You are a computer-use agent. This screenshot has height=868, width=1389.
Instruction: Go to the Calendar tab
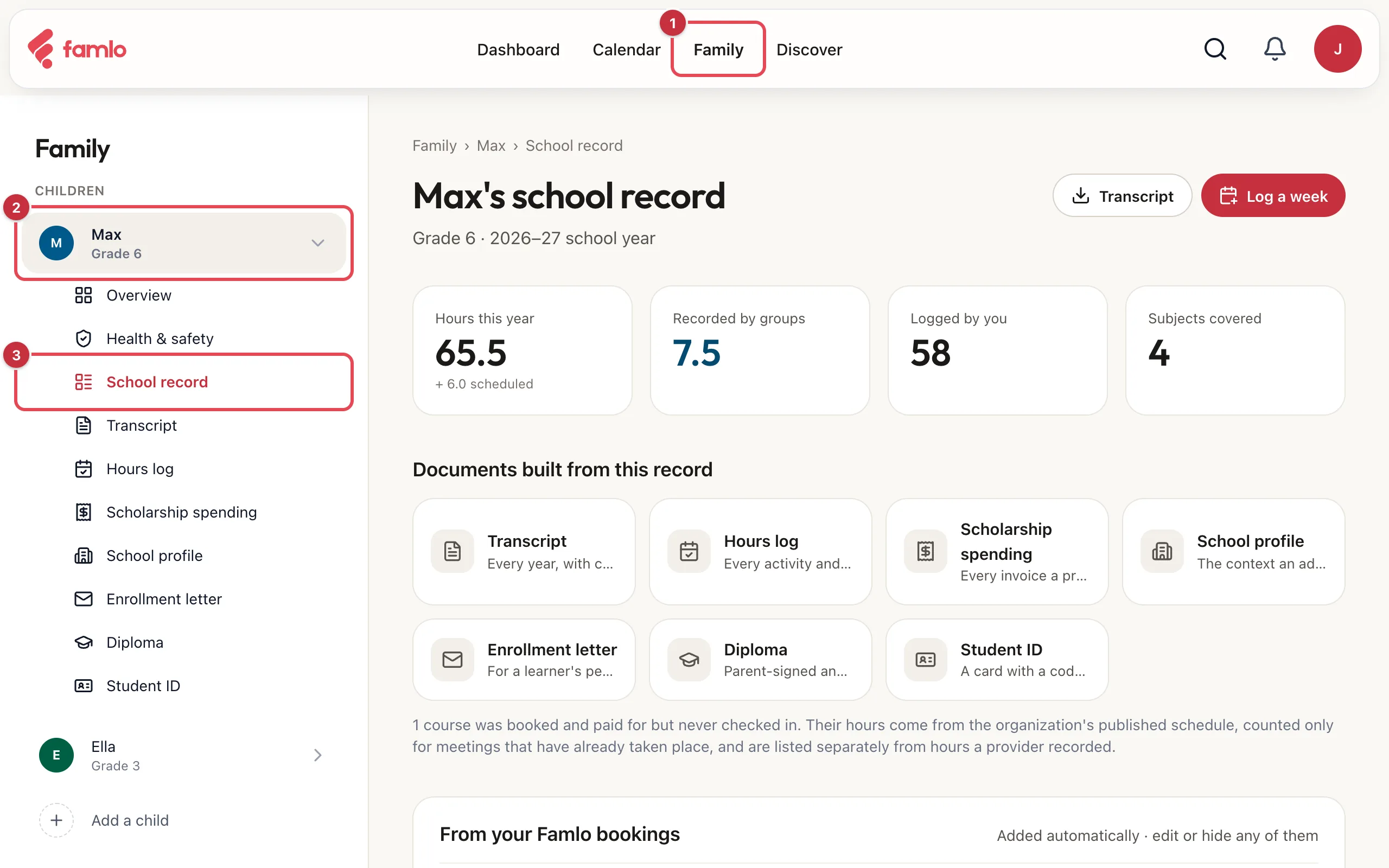[626, 49]
